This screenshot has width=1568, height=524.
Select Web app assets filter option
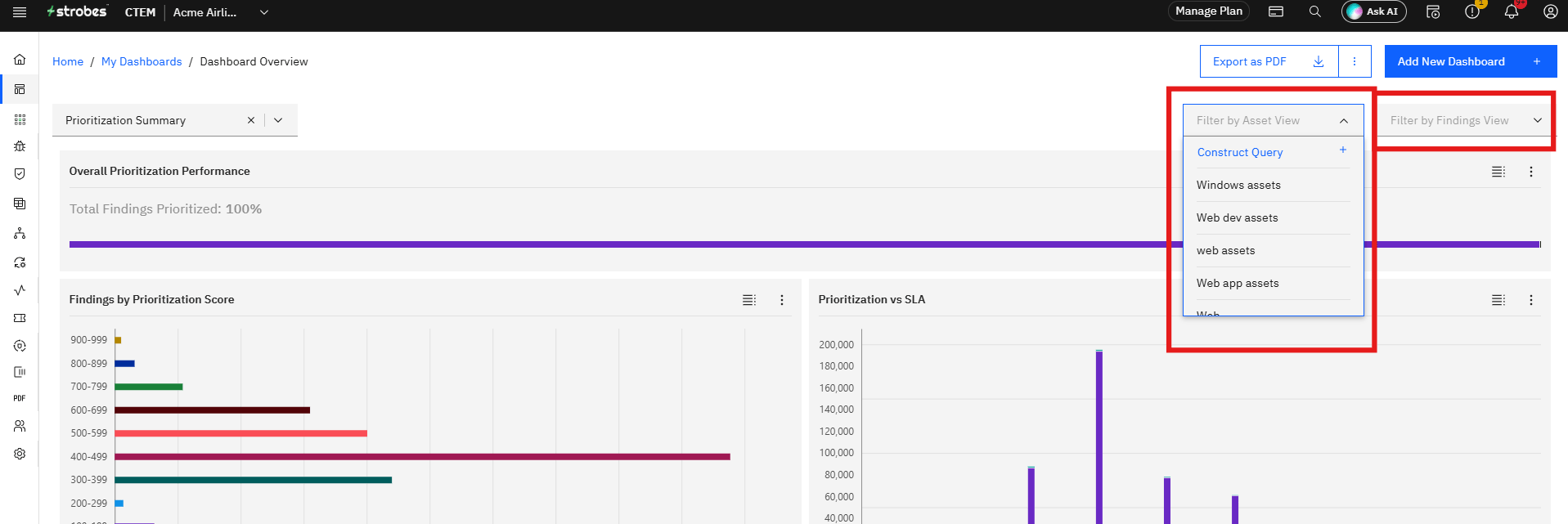tap(1273, 283)
